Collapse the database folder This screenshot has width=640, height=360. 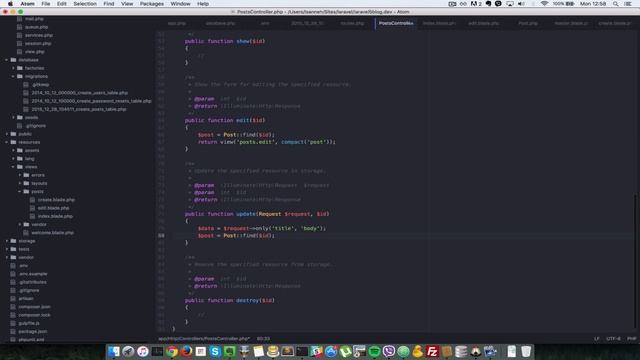click(x=7, y=60)
